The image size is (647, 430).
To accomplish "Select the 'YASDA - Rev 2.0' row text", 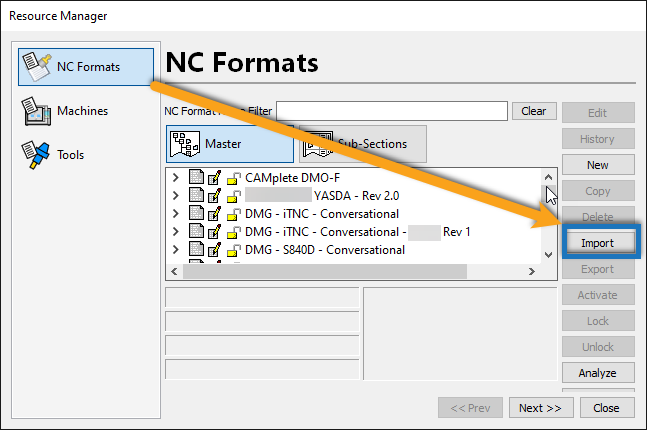I will tap(357, 196).
